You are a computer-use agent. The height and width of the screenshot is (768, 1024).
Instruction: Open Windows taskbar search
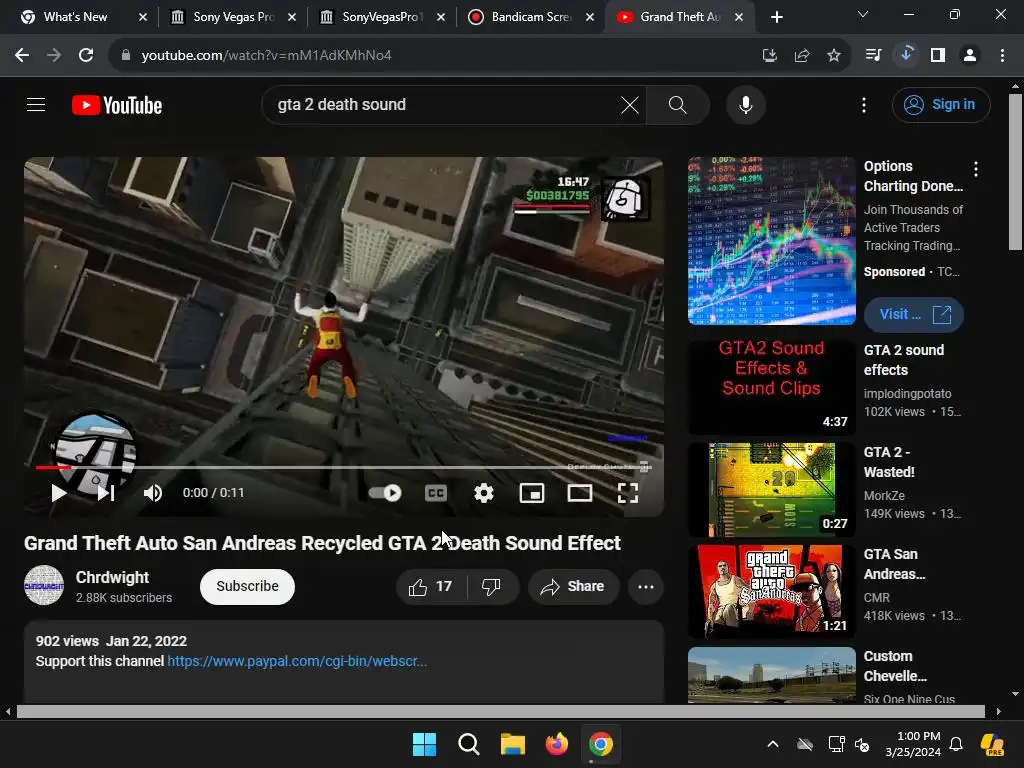[468, 744]
